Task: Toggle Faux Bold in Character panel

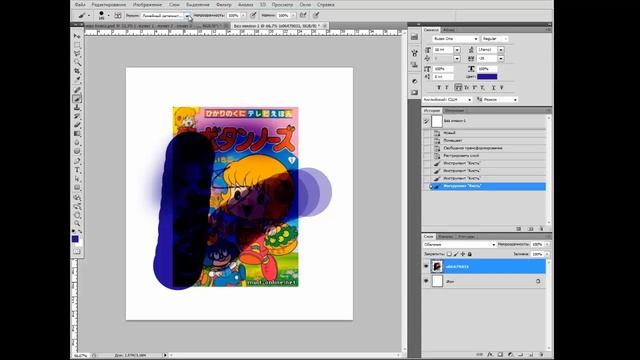Action: 439,87
